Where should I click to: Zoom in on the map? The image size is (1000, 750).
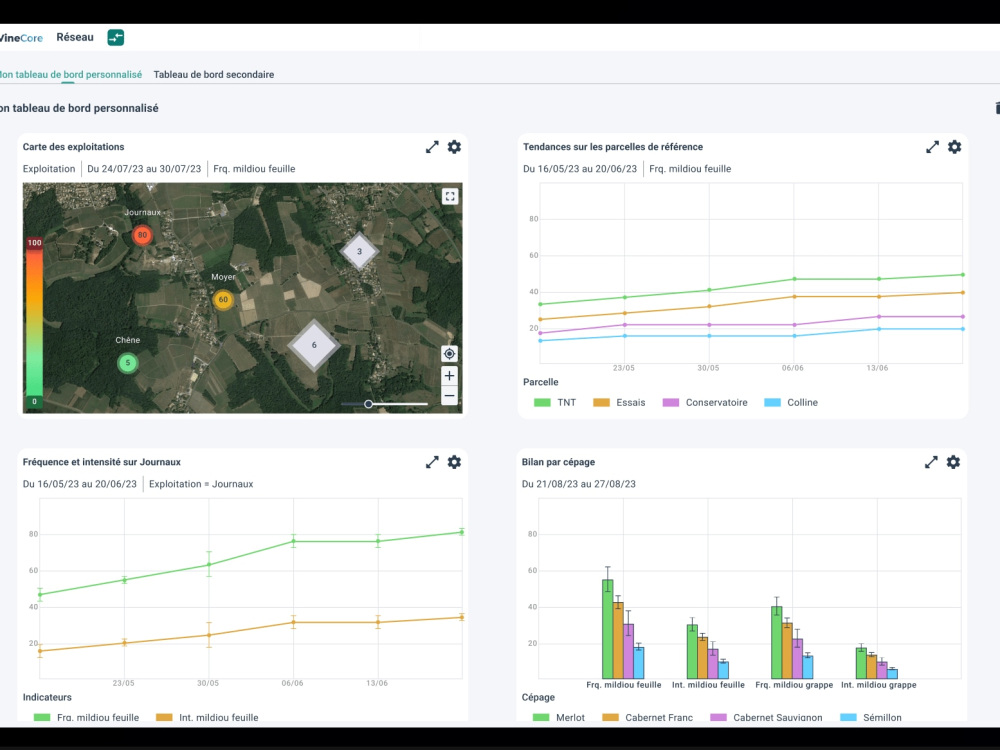[449, 376]
